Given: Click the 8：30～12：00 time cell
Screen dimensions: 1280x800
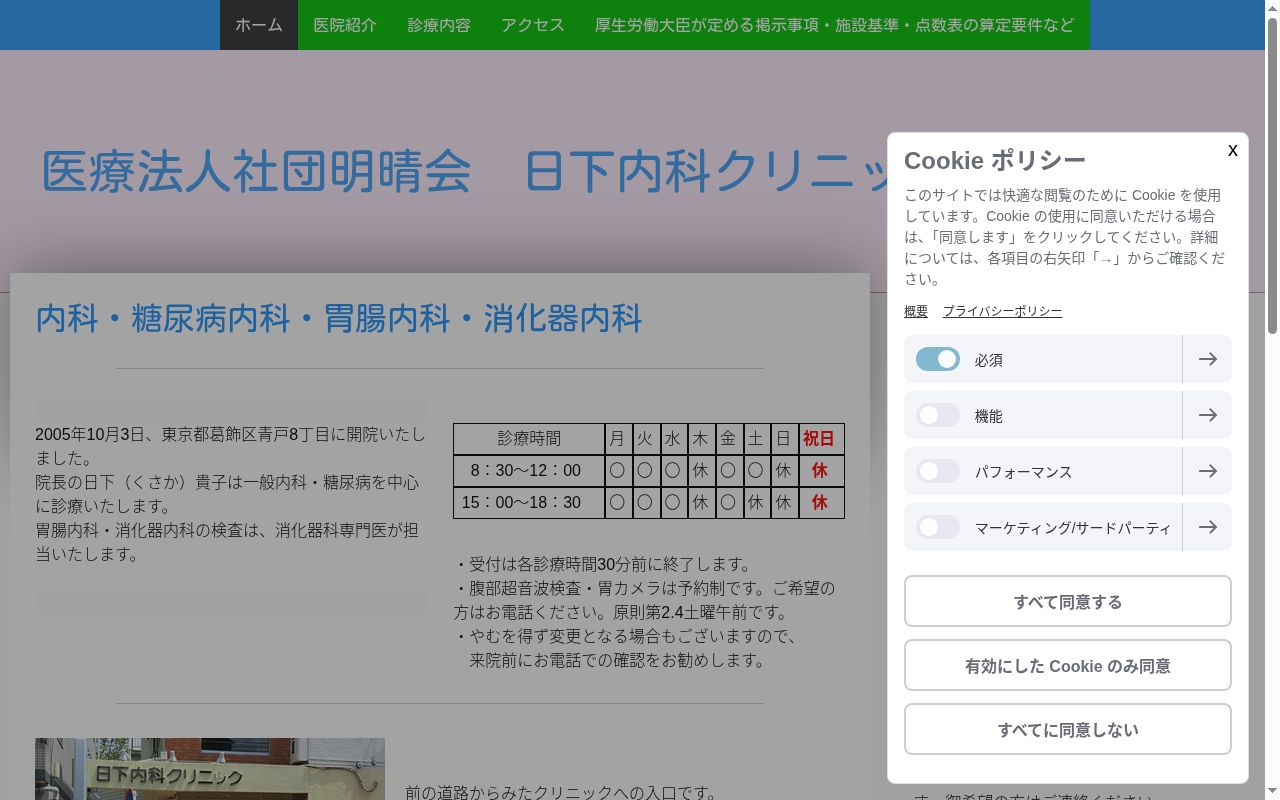Looking at the screenshot, I should 529,471.
